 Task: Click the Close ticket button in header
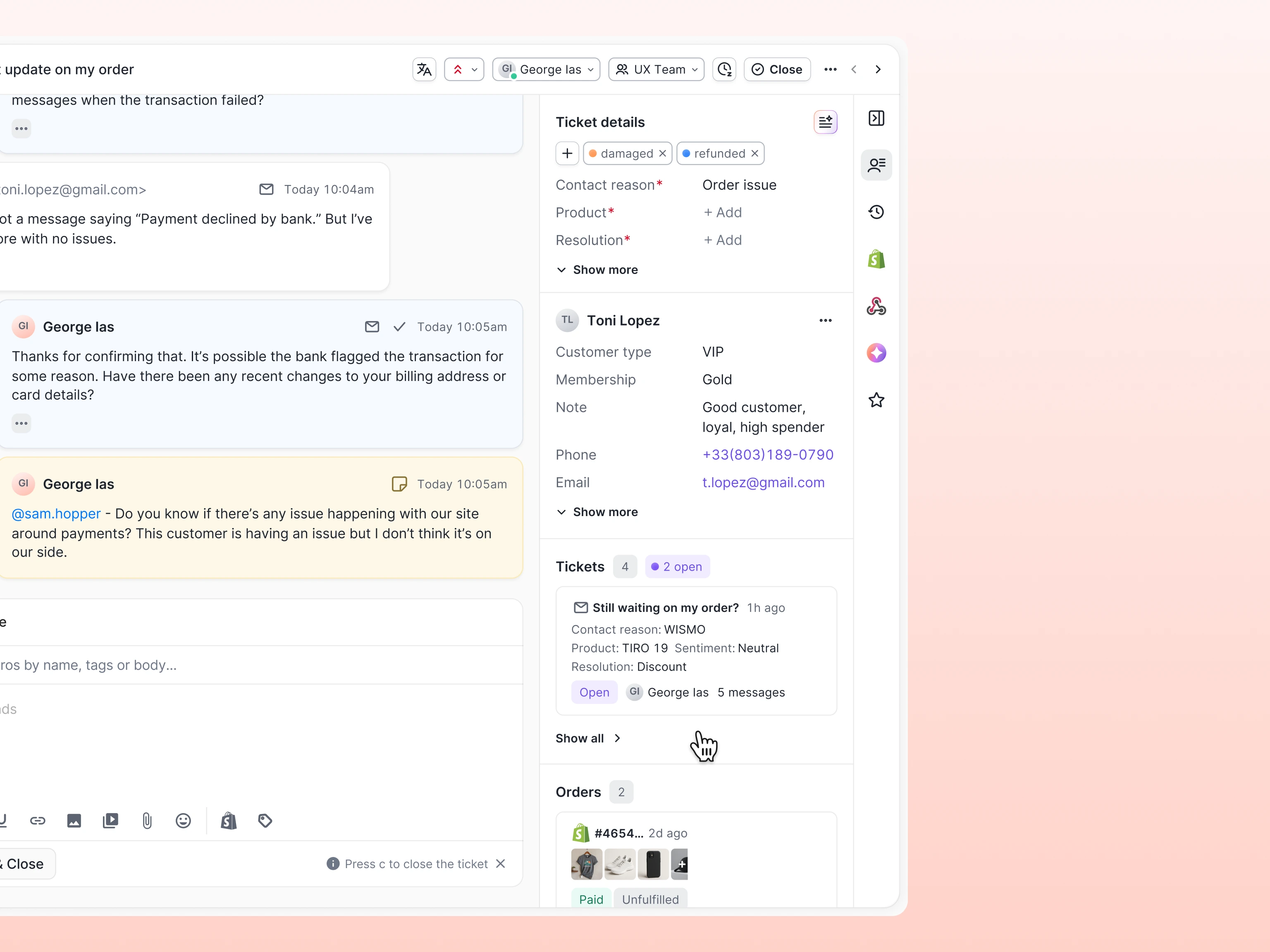[x=777, y=69]
